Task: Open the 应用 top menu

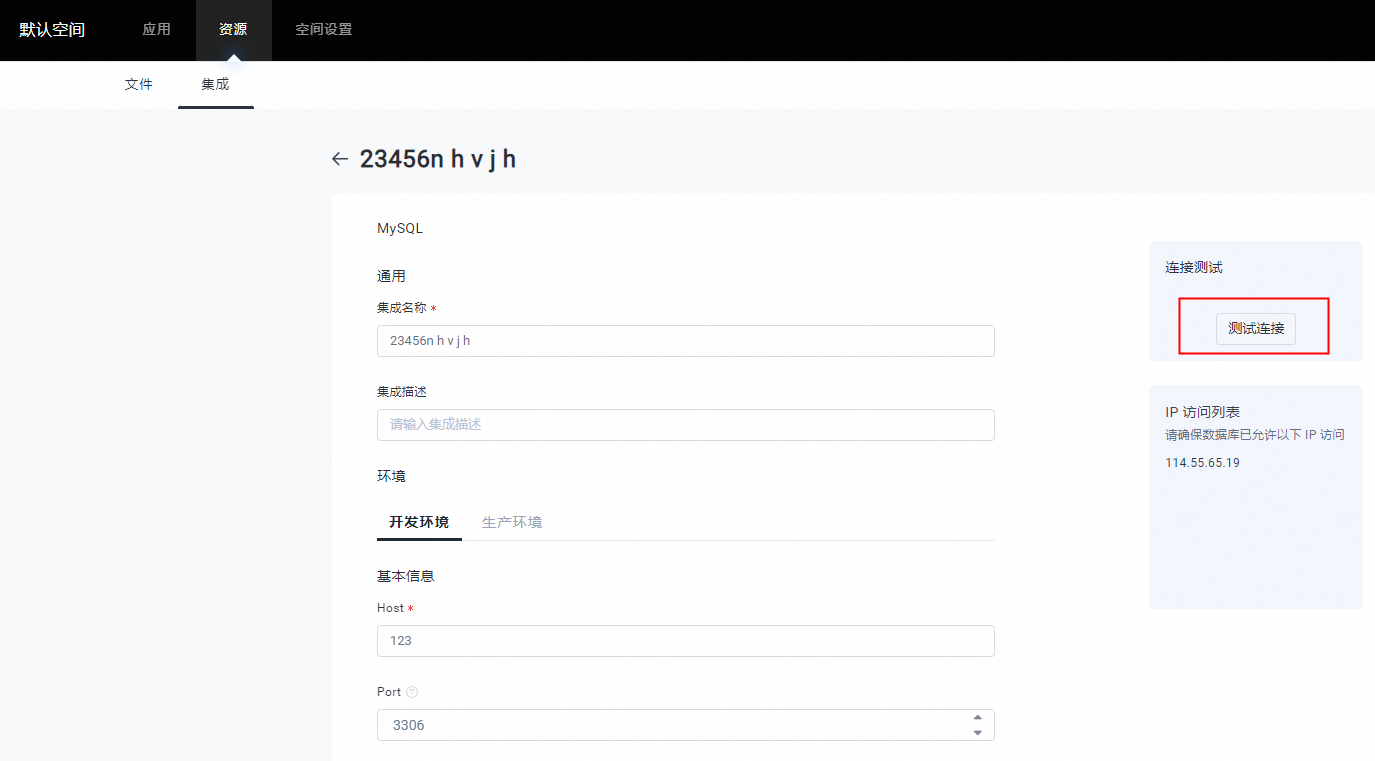Action: pos(156,29)
